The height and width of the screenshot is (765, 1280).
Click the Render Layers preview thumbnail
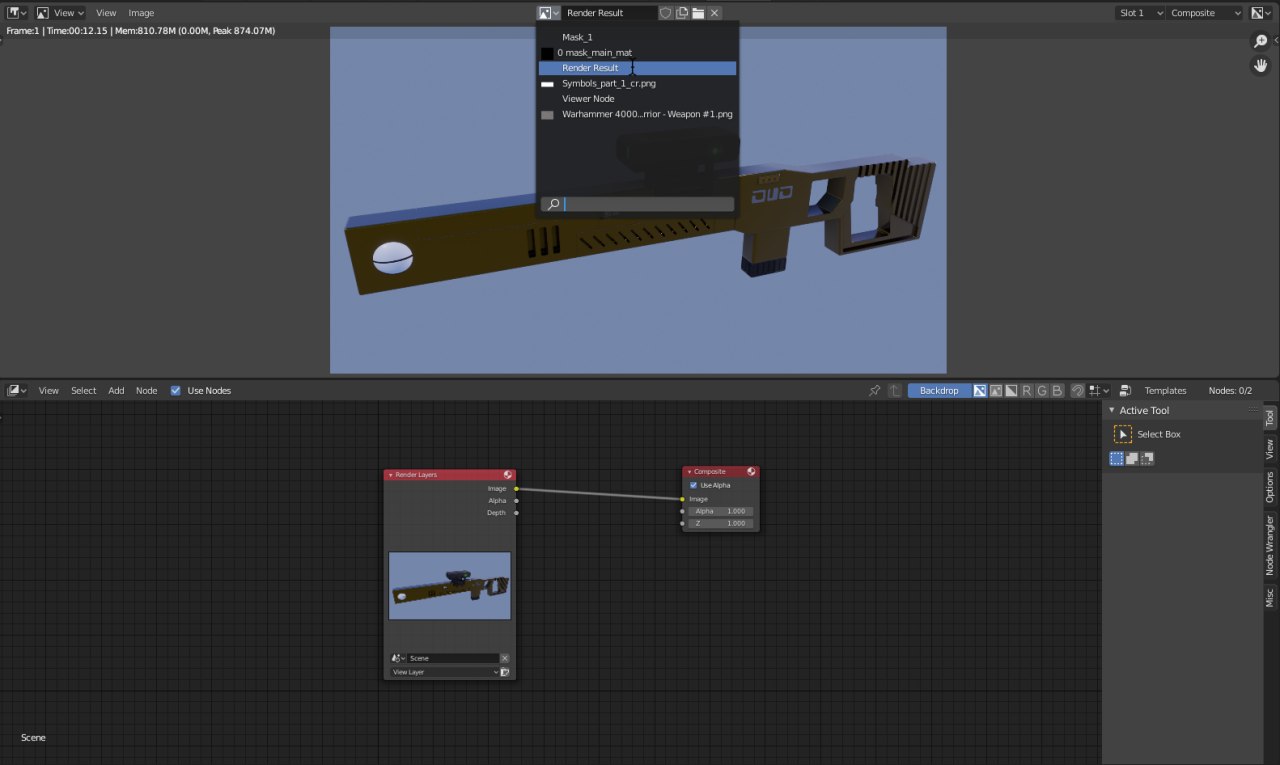click(450, 586)
